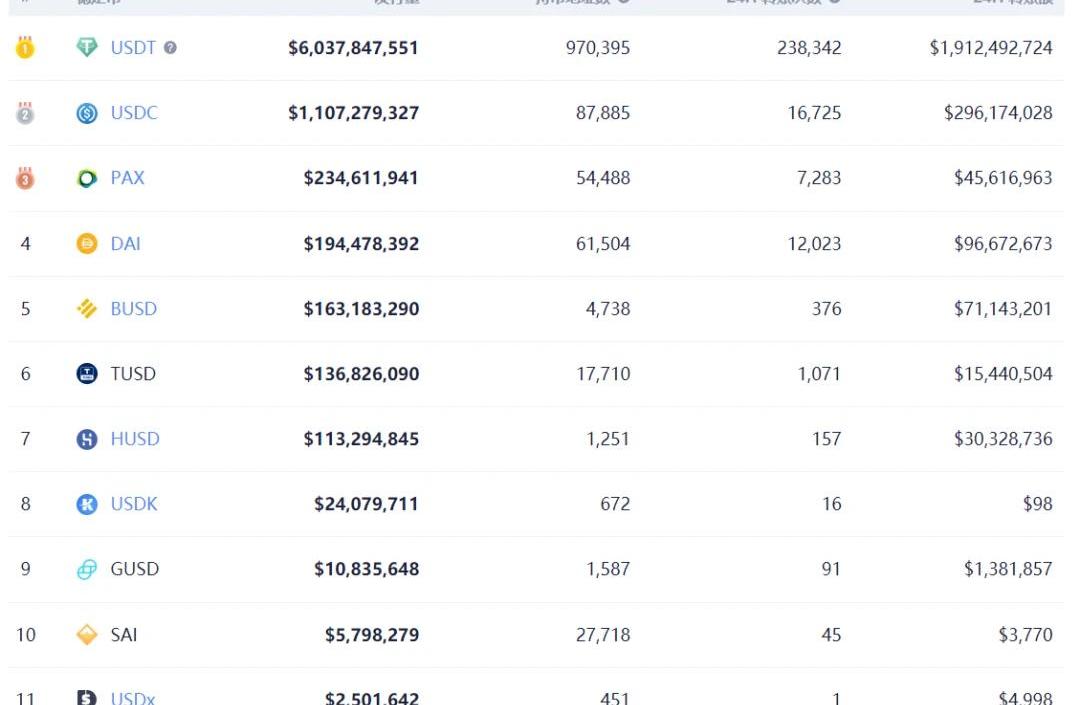Click the help icon beside USDT
The height and width of the screenshot is (705, 1080).
pyautogui.click(x=170, y=47)
